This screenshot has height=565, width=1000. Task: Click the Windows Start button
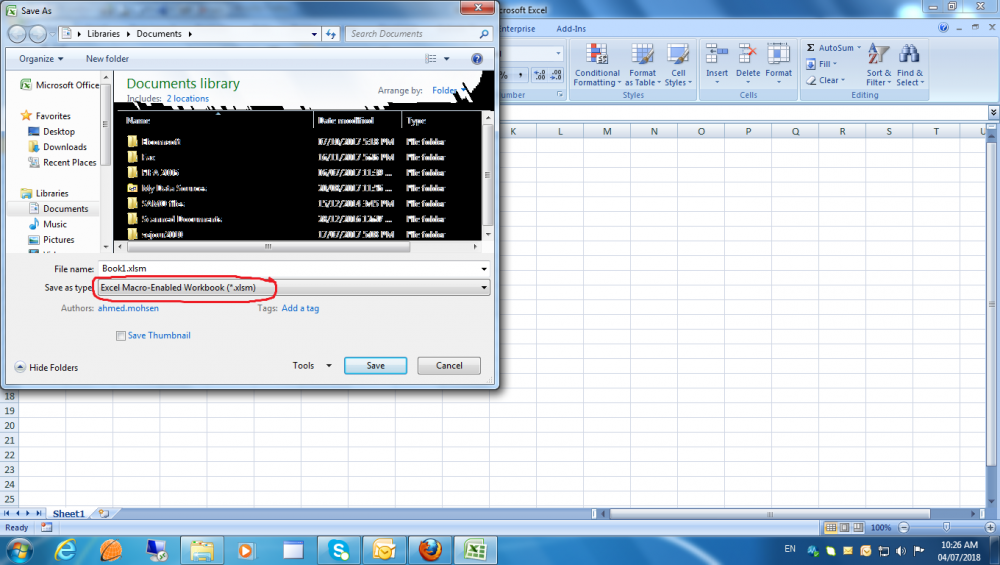[19, 550]
